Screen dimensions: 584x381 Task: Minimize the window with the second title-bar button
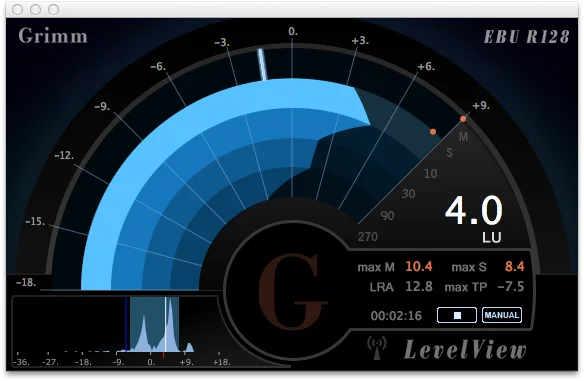[x=35, y=9]
